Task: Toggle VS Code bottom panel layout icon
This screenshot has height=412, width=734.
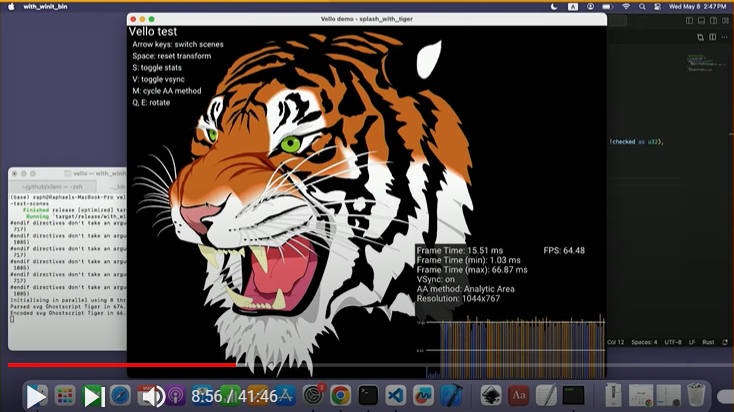Action: [x=701, y=21]
